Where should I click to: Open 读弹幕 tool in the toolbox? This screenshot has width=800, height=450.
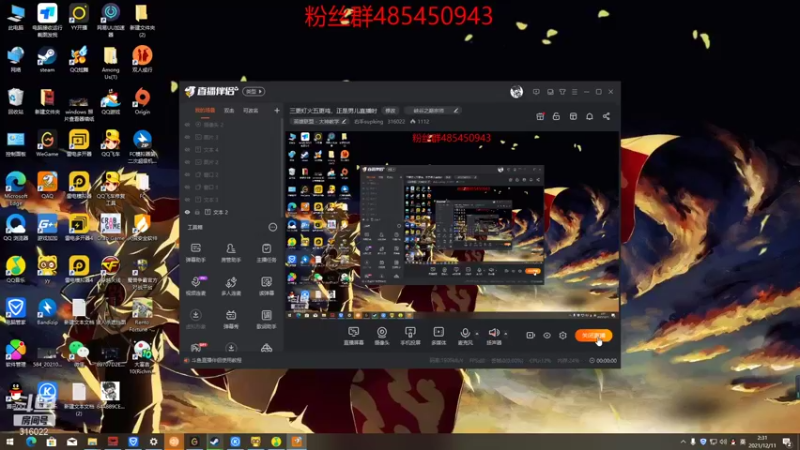tap(266, 286)
